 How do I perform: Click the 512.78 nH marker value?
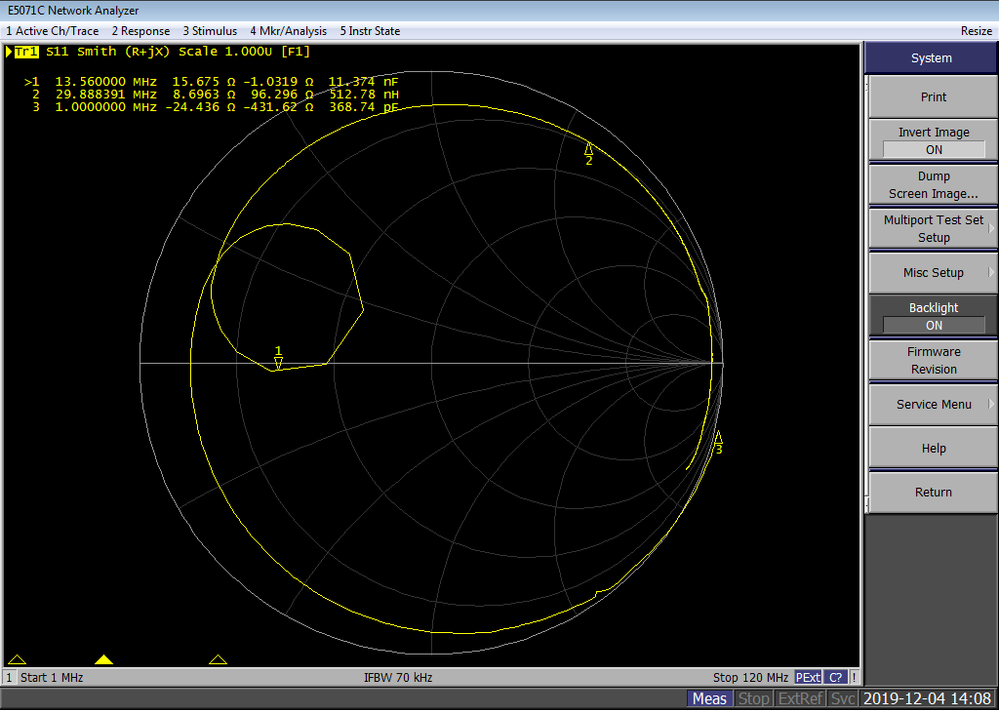pyautogui.click(x=364, y=94)
